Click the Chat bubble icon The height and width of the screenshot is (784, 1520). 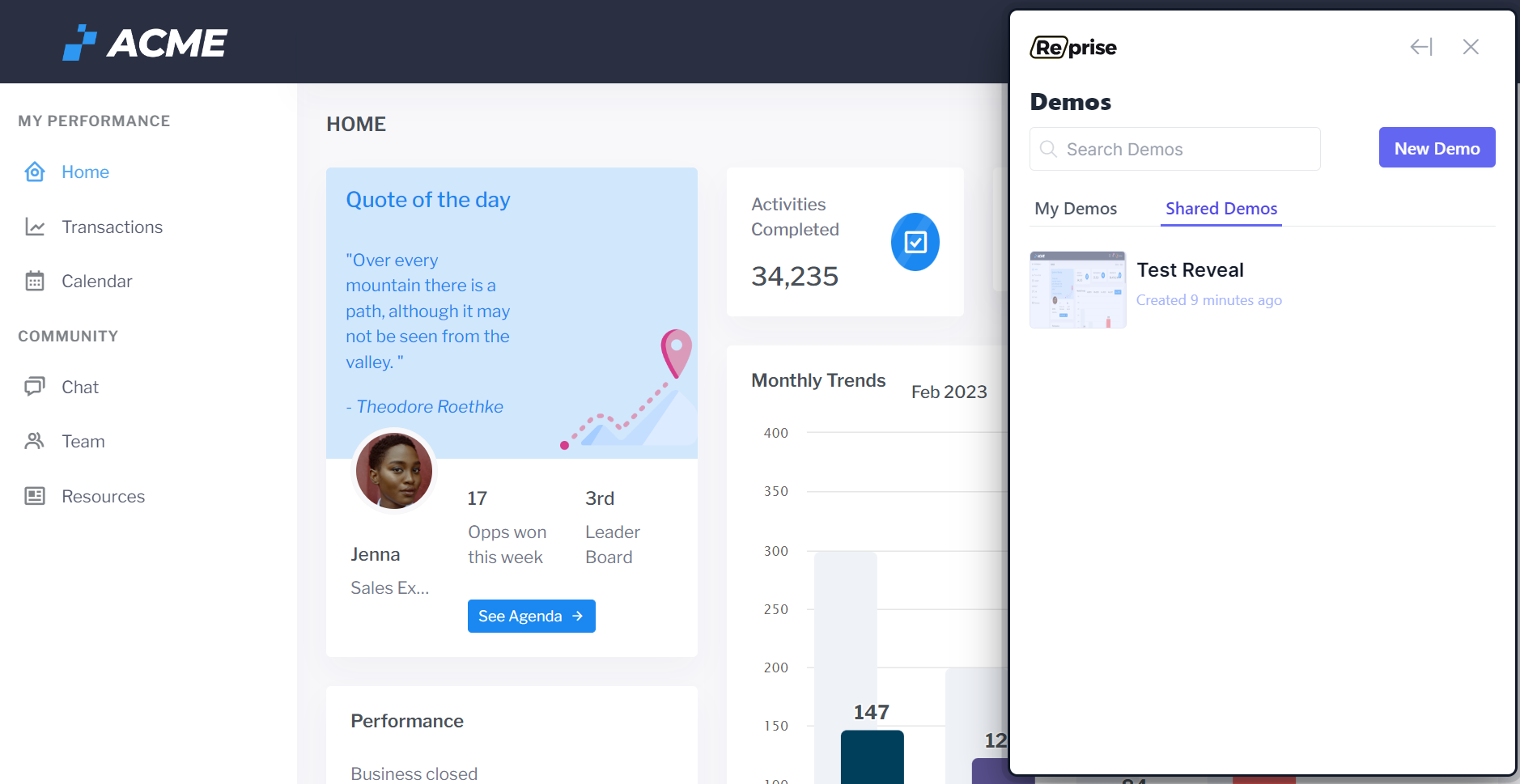pos(35,387)
